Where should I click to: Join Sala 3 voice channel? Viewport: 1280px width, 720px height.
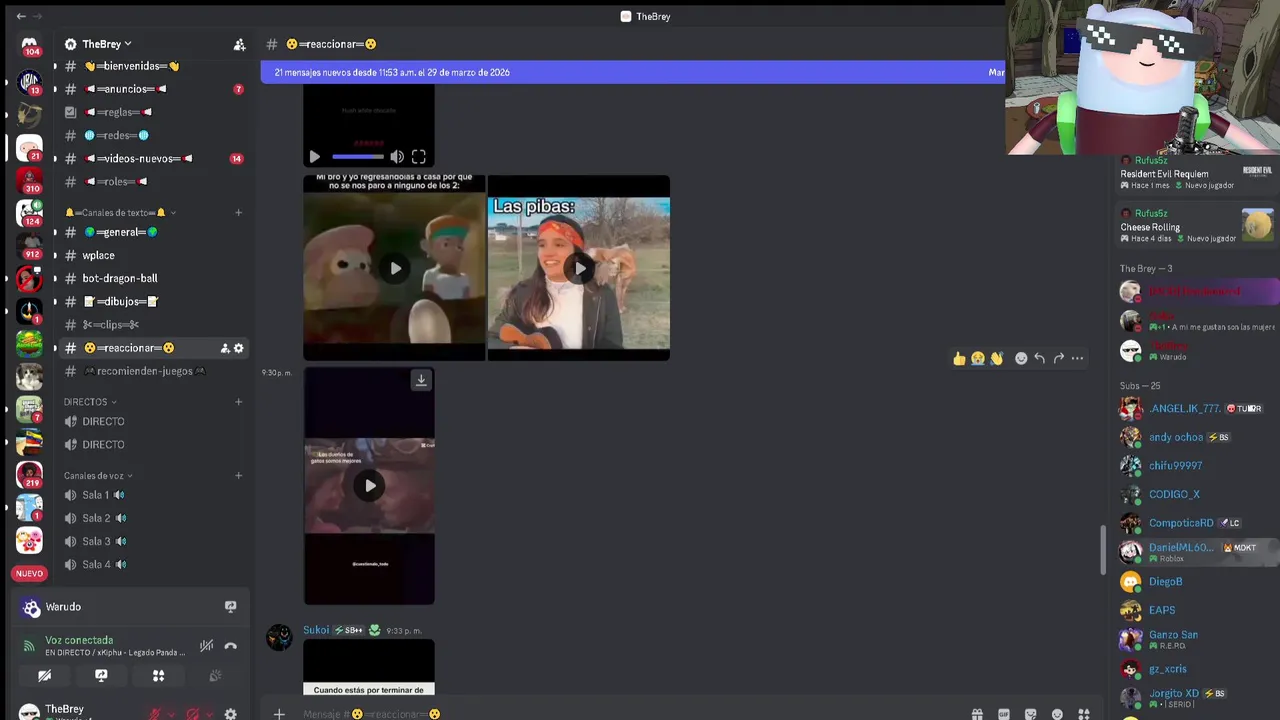point(150,541)
